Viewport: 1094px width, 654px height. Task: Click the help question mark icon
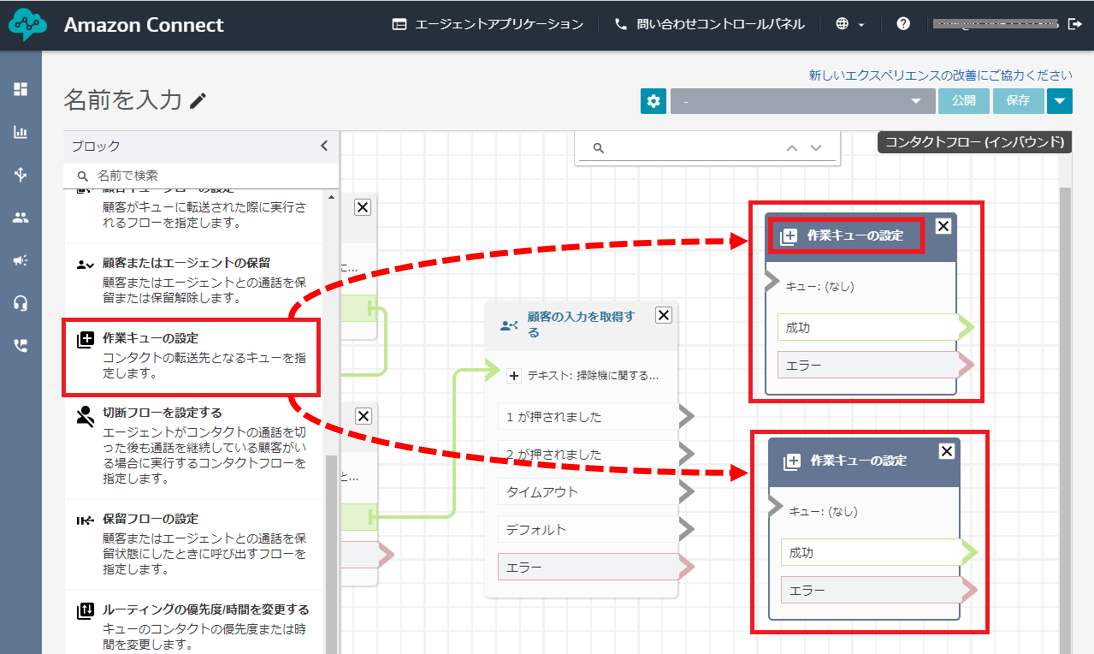coord(903,24)
